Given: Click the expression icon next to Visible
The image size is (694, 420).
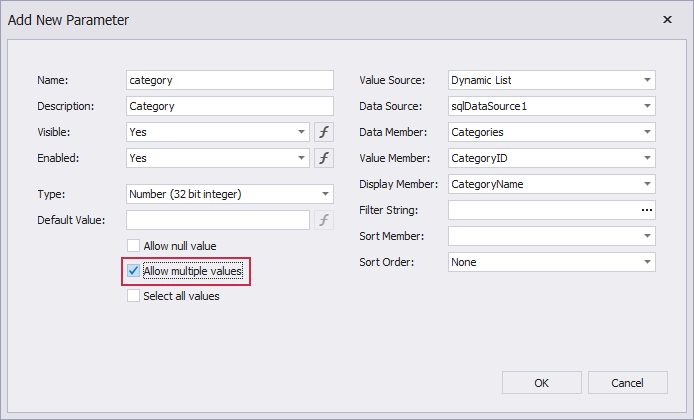Looking at the screenshot, I should click(x=323, y=132).
